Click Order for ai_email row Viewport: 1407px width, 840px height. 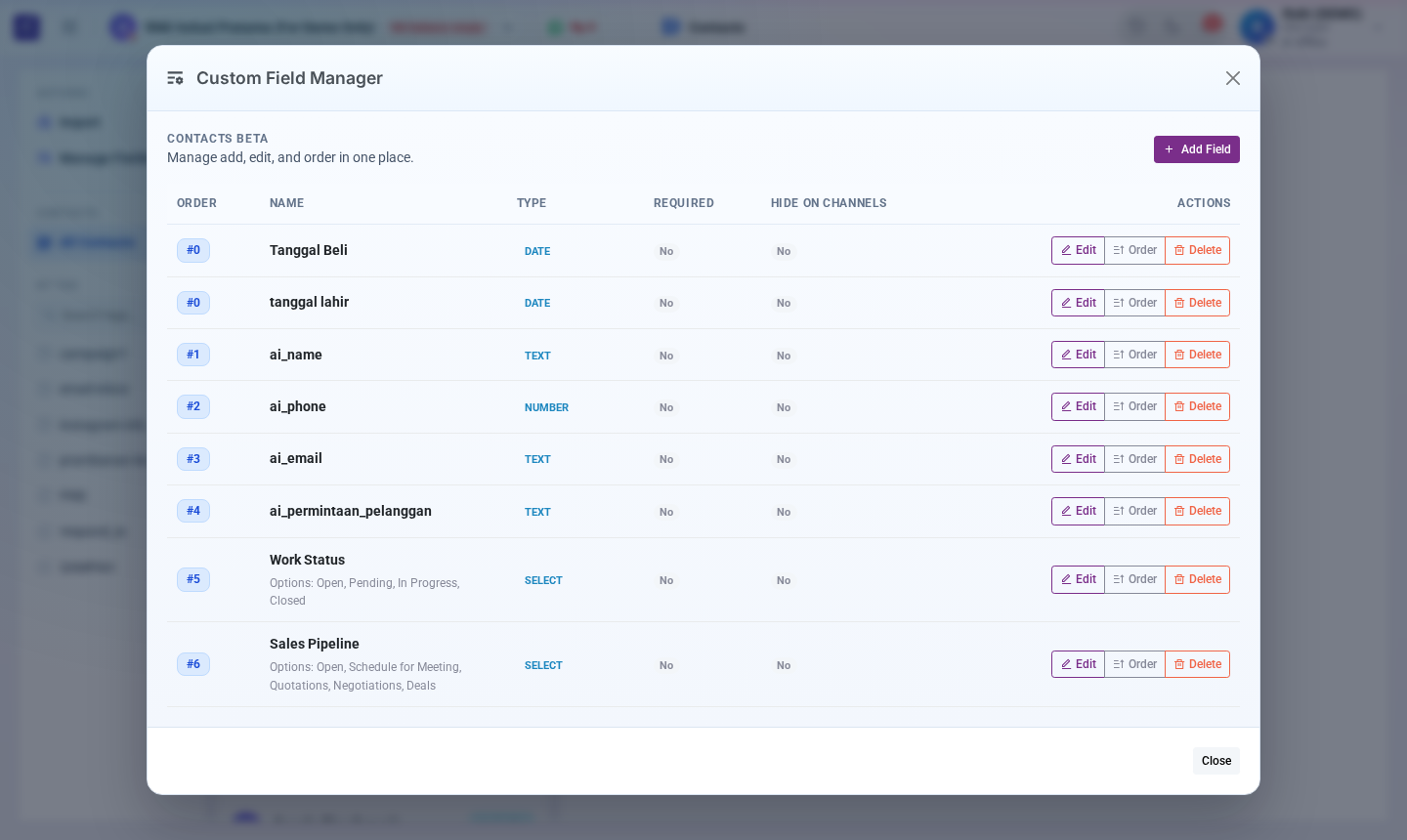click(1134, 459)
